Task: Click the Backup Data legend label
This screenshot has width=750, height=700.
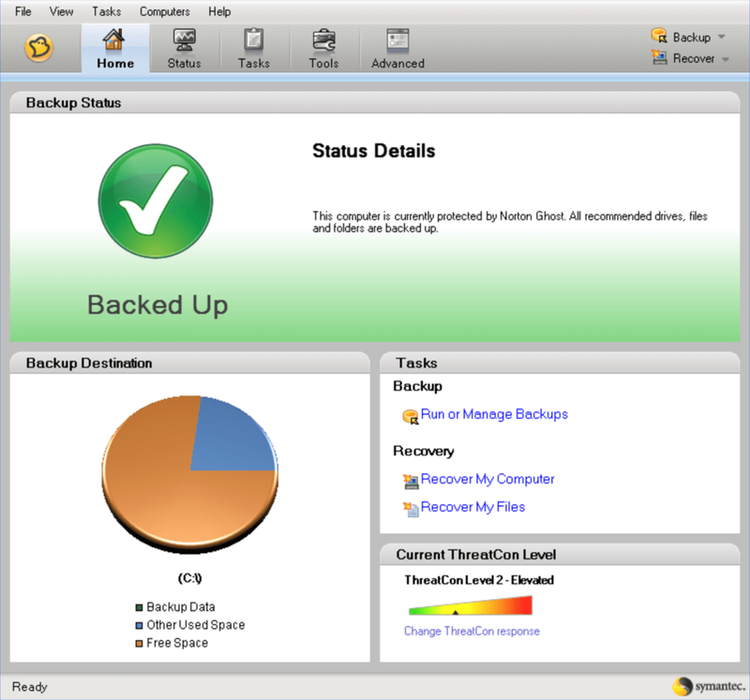Action: tap(181, 607)
